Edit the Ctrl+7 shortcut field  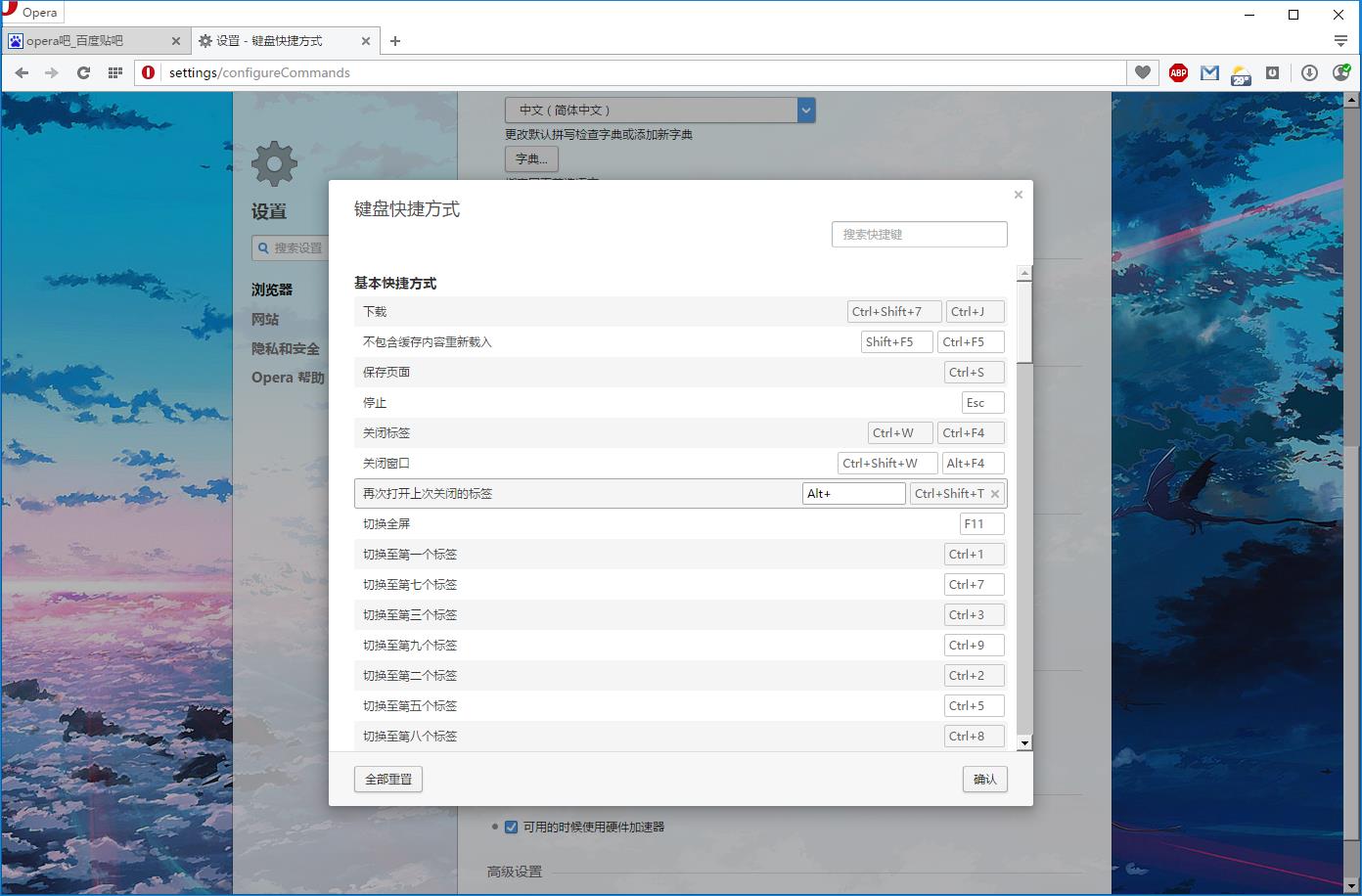pos(975,585)
